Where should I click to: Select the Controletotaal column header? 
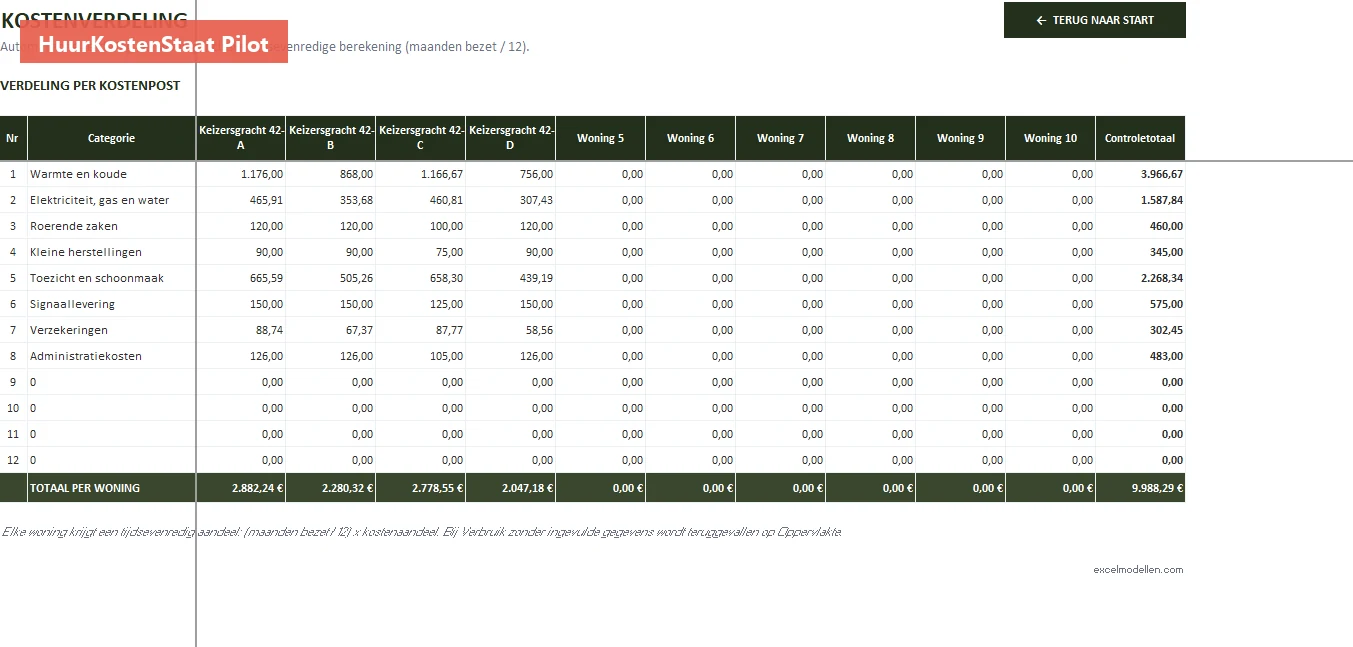1141,138
